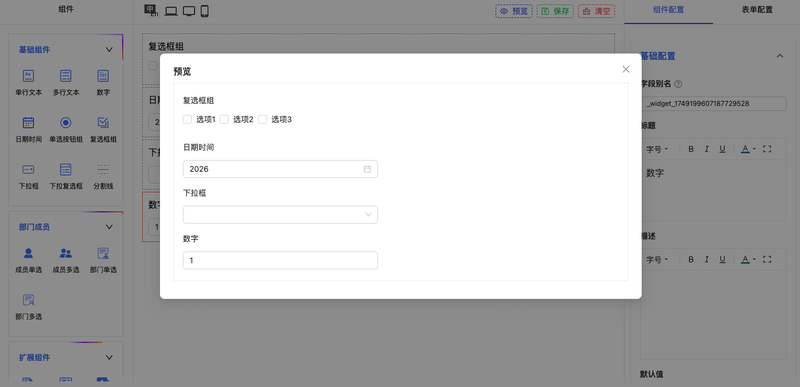Image resolution: width=800 pixels, height=387 pixels.
Task: Select the 部门多选 component icon
Action: click(x=29, y=300)
